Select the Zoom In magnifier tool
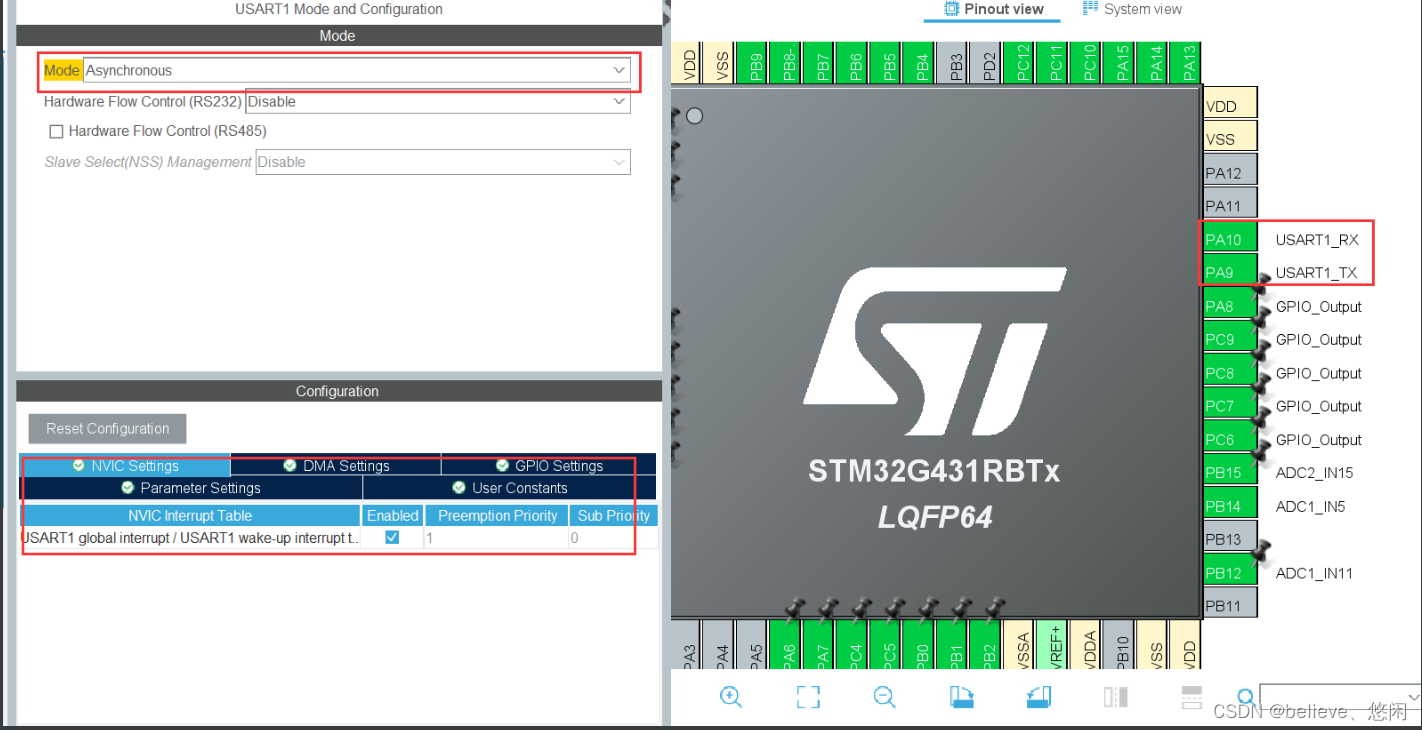The image size is (1422, 730). point(731,697)
